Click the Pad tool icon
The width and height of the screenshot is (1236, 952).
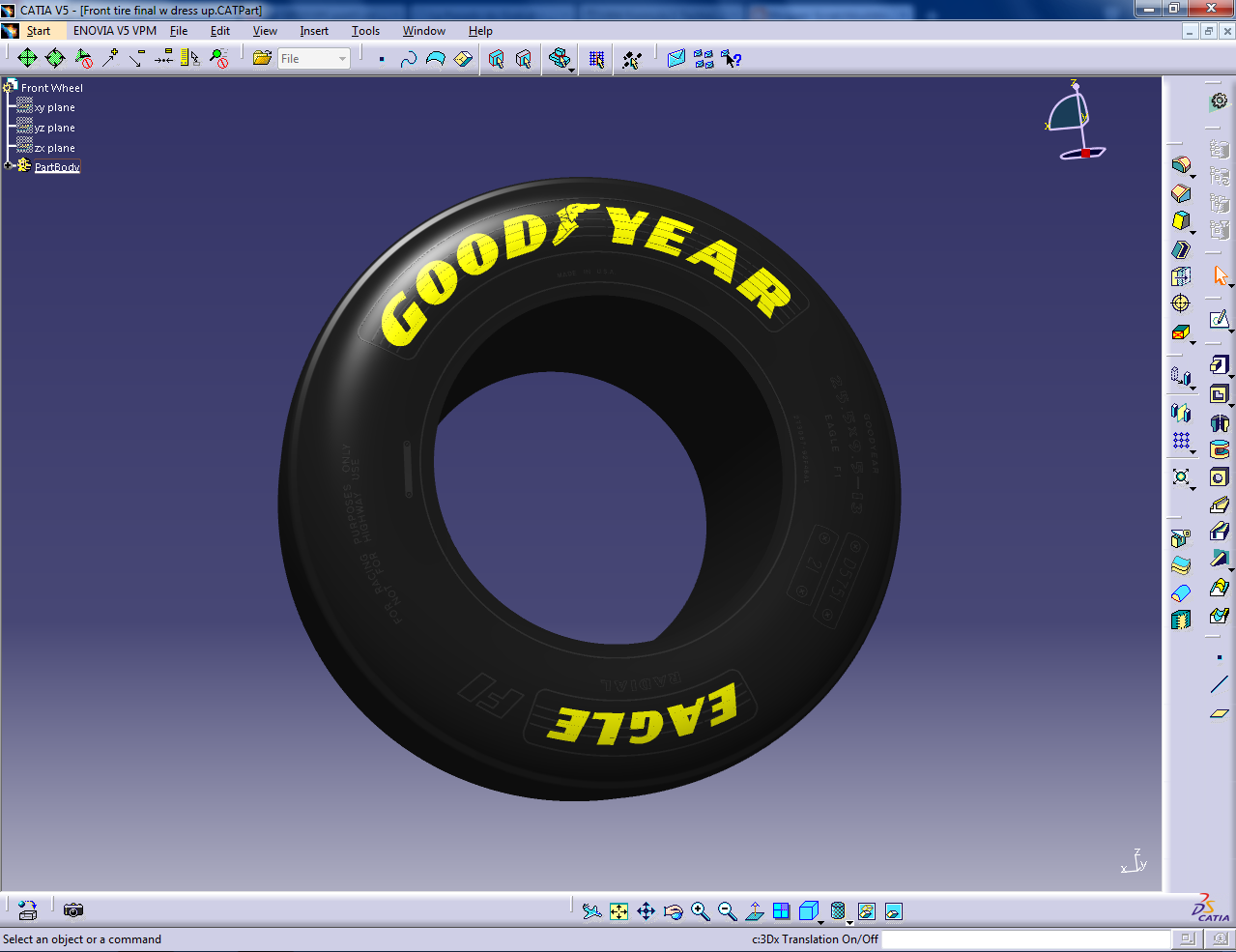click(x=1219, y=364)
